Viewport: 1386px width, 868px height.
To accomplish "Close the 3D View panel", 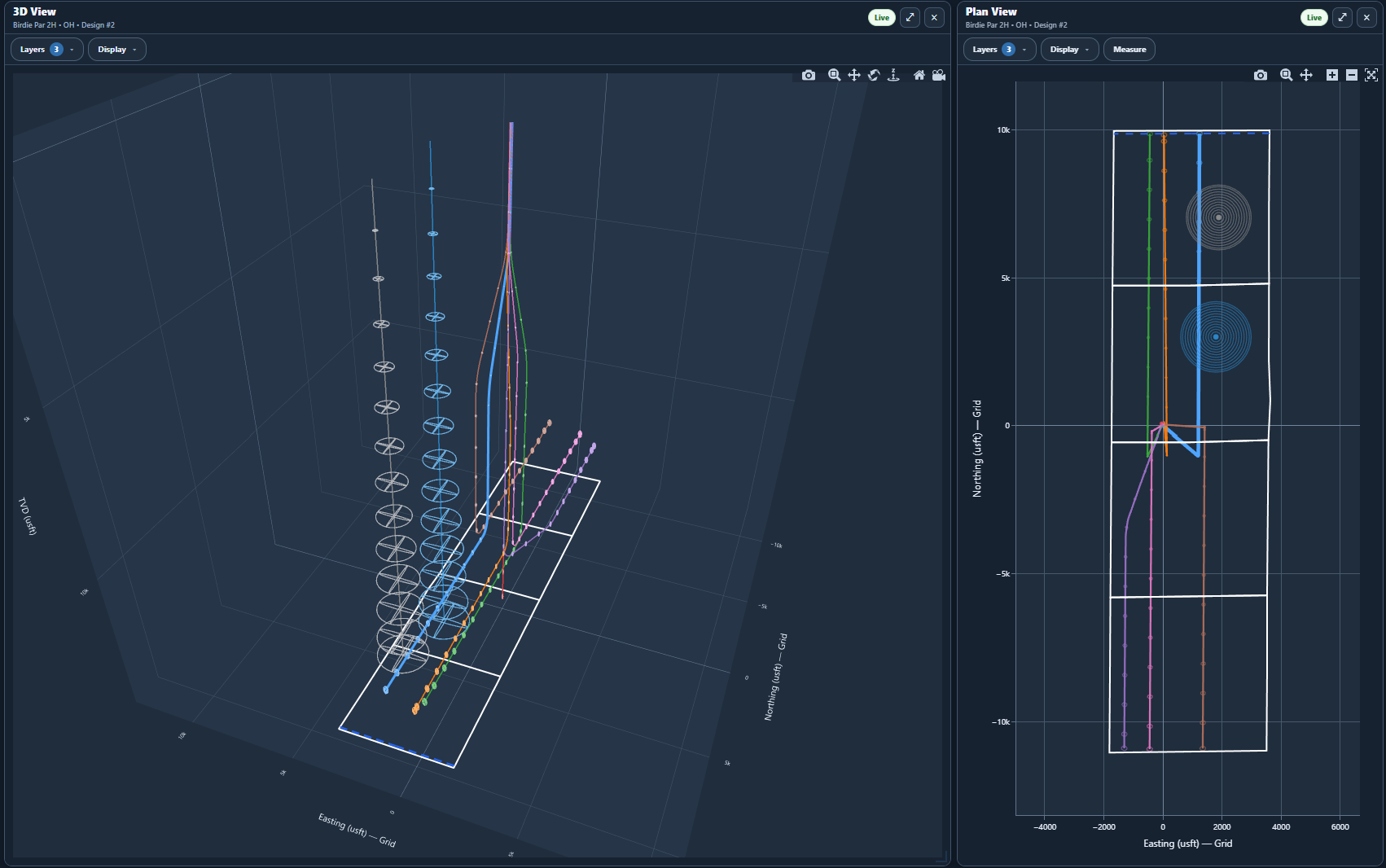I will pos(935,17).
